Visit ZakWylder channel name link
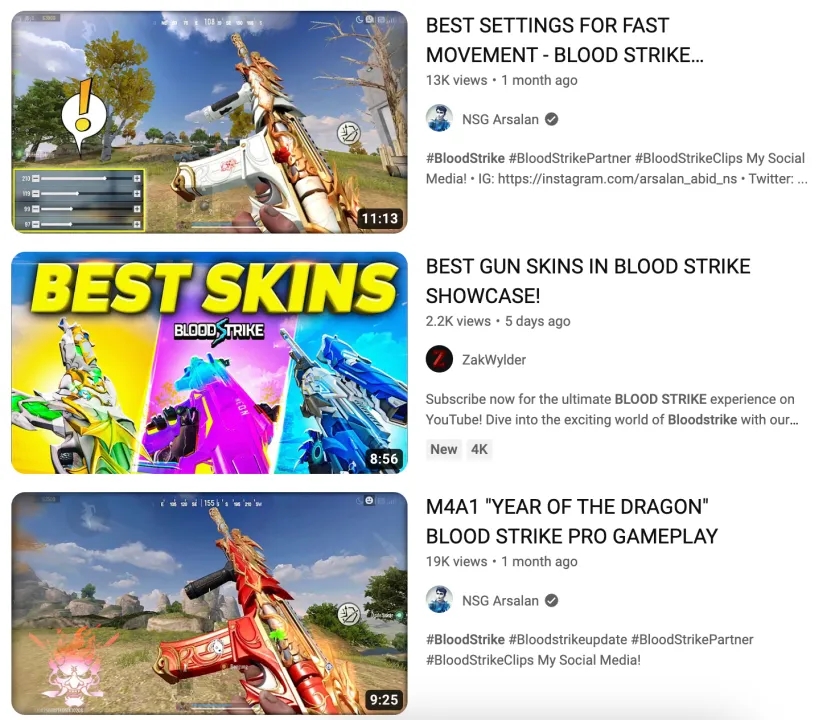Image resolution: width=831 pixels, height=720 pixels. [494, 360]
